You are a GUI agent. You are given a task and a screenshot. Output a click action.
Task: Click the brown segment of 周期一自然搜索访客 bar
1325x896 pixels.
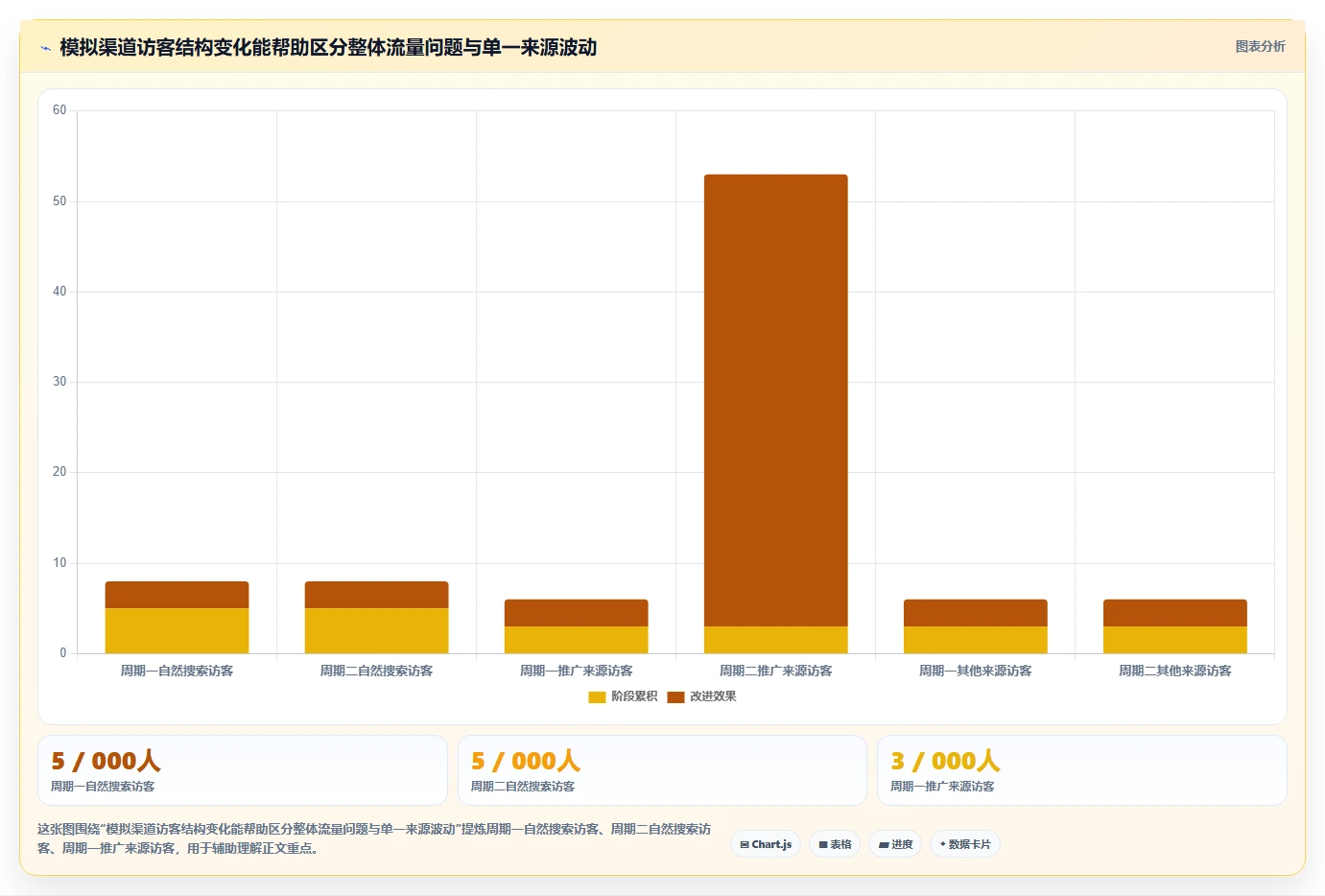pos(177,595)
